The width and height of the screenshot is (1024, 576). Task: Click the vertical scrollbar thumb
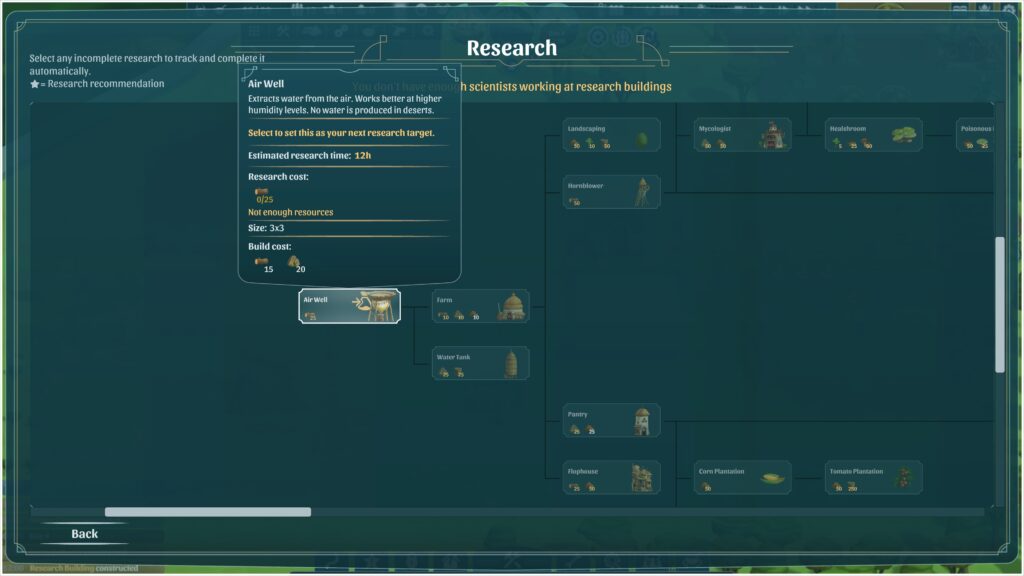point(1000,304)
